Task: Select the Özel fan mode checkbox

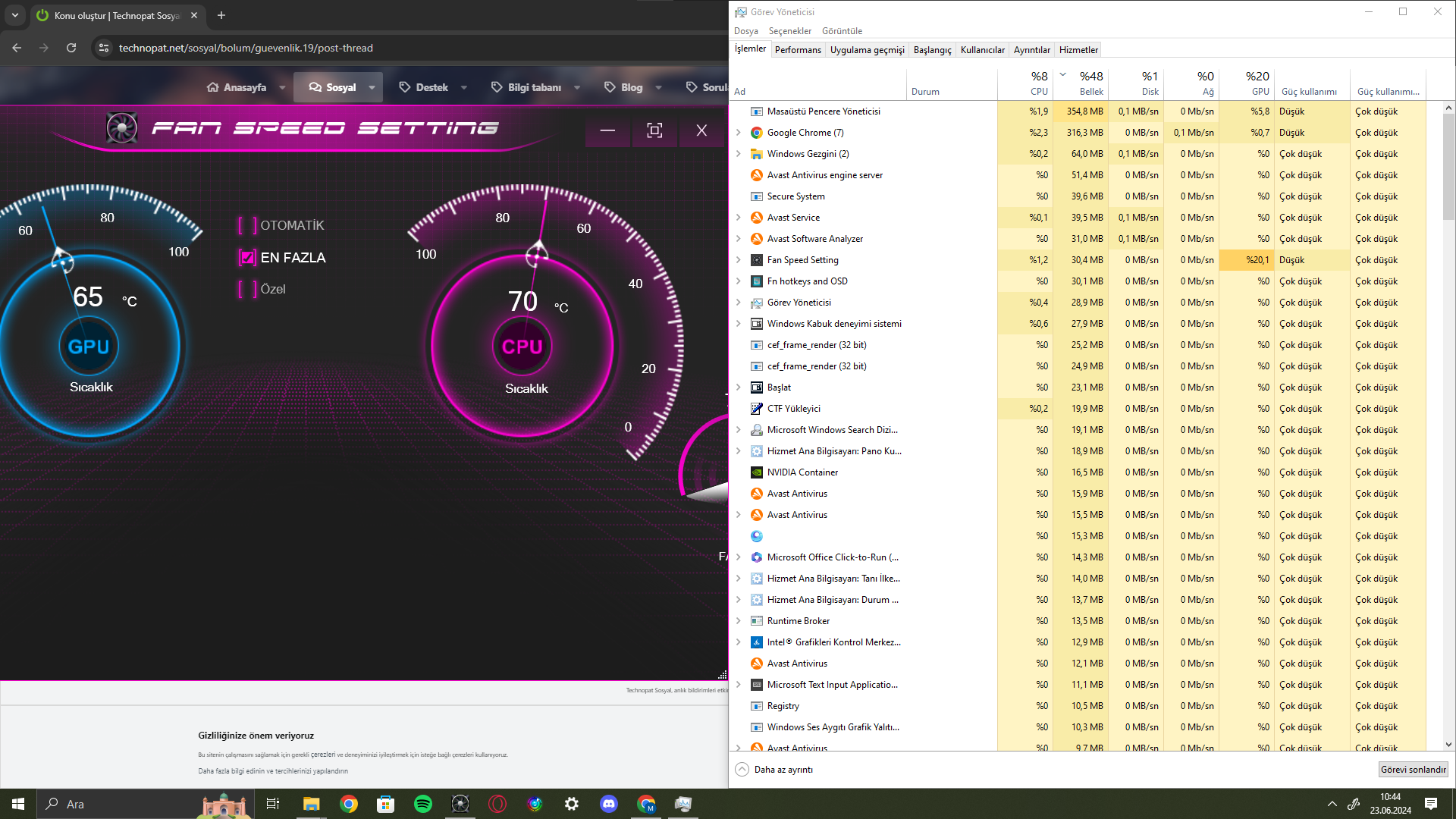Action: pyautogui.click(x=247, y=289)
